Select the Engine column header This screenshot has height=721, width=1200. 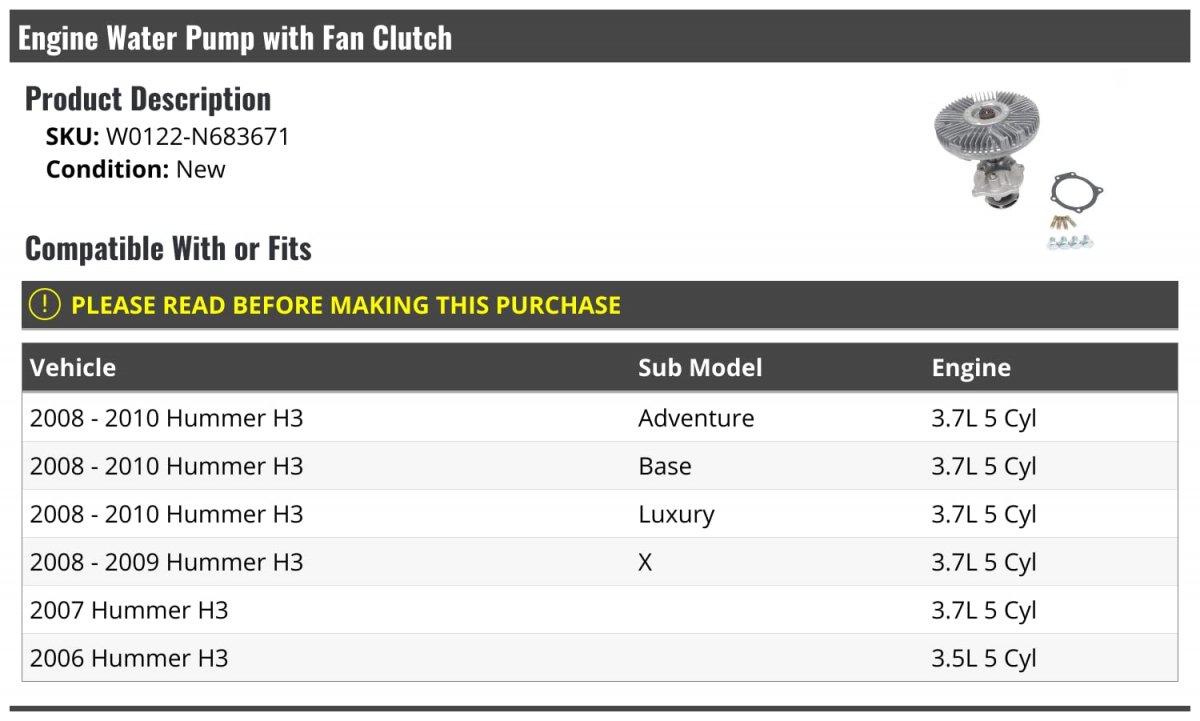pyautogui.click(x=971, y=368)
